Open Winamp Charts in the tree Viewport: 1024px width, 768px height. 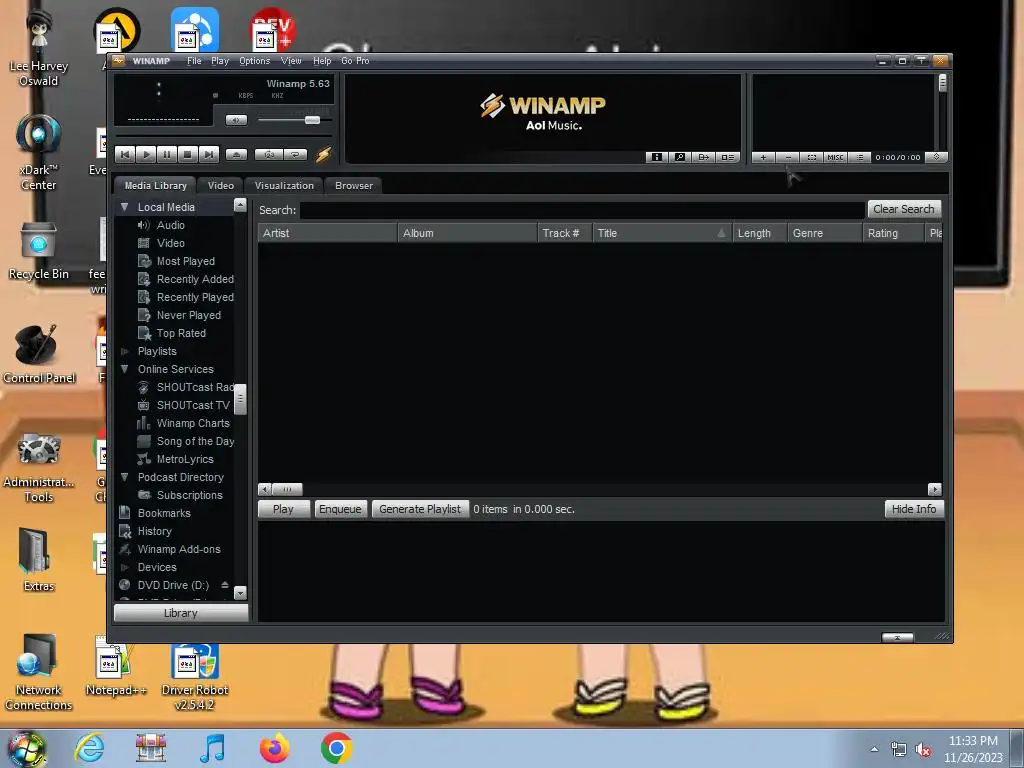click(193, 423)
